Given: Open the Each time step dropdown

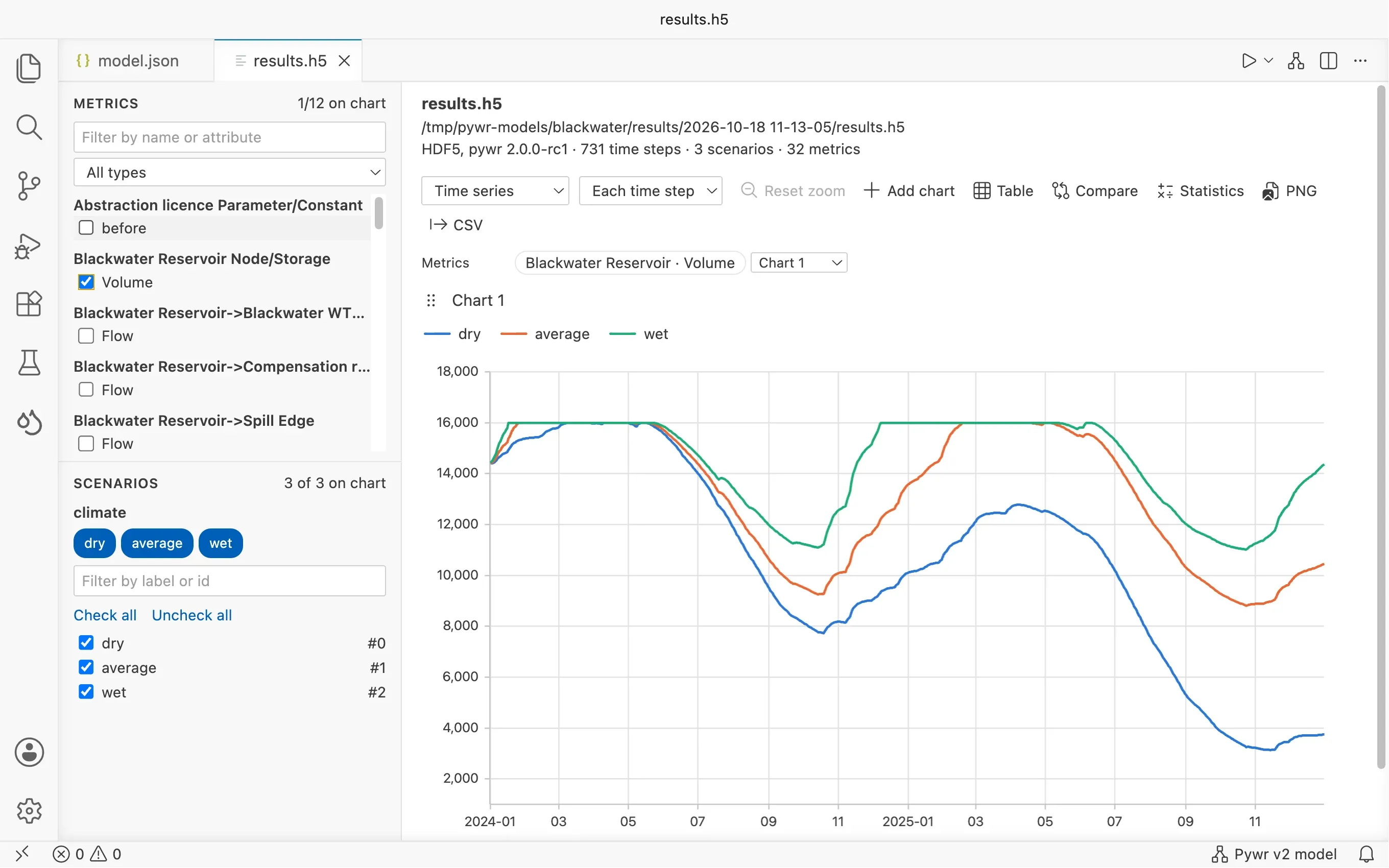Looking at the screenshot, I should click(x=650, y=190).
